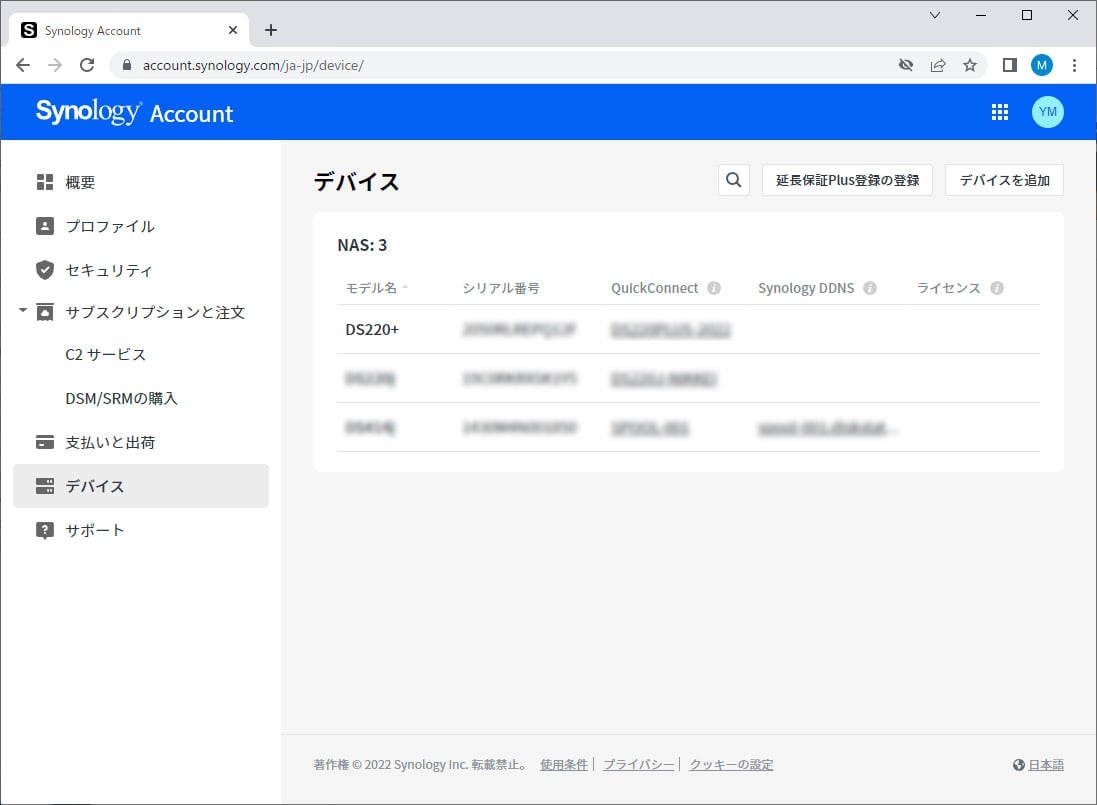Toggle the browser side panel icon

(x=1010, y=65)
